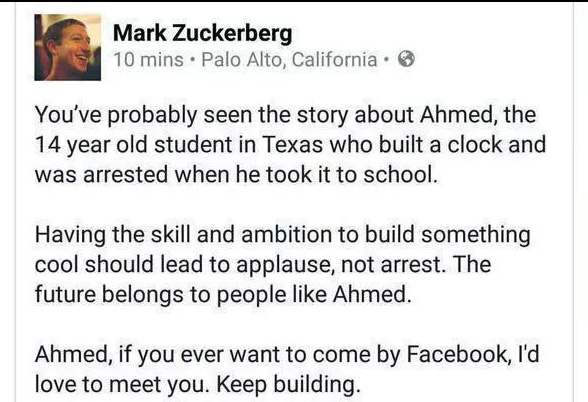Click the text 'love to meet you'
This screenshot has width=588, height=402.
point(120,385)
